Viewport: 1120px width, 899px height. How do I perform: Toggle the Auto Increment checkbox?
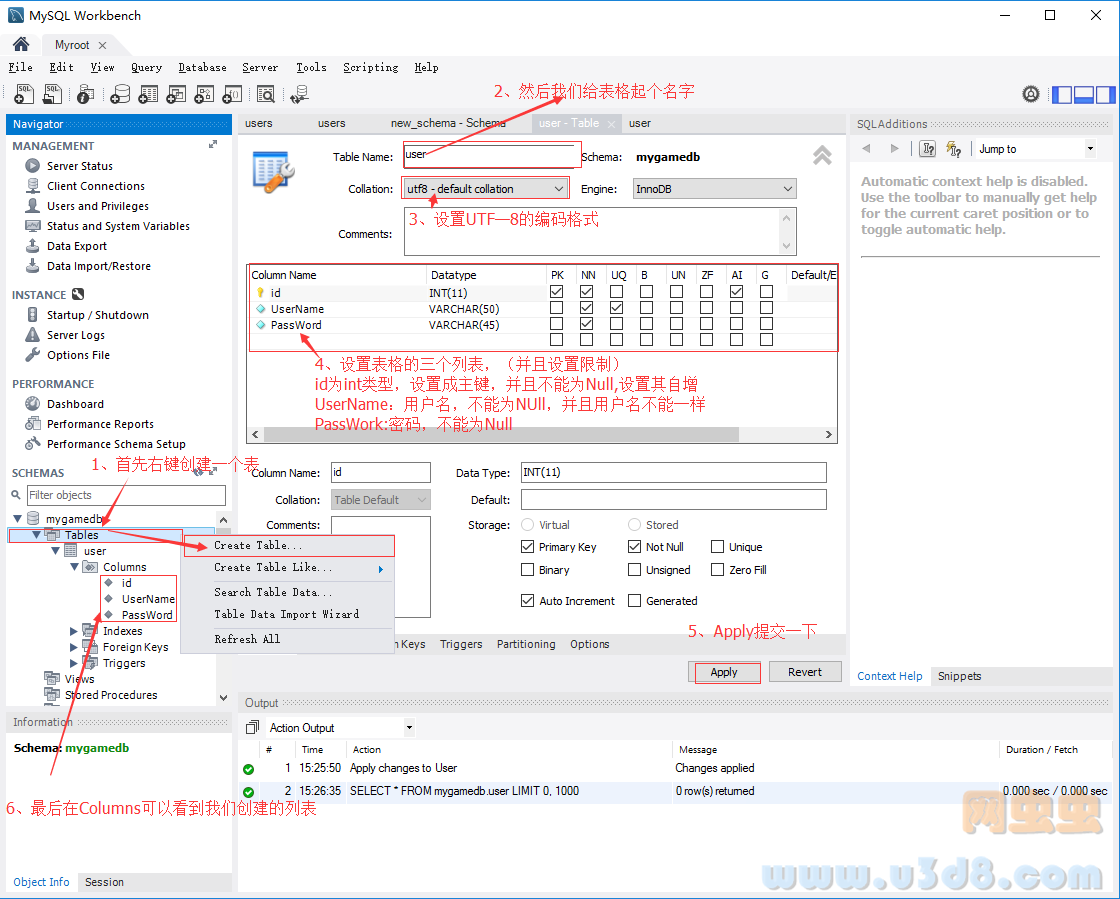(x=528, y=601)
